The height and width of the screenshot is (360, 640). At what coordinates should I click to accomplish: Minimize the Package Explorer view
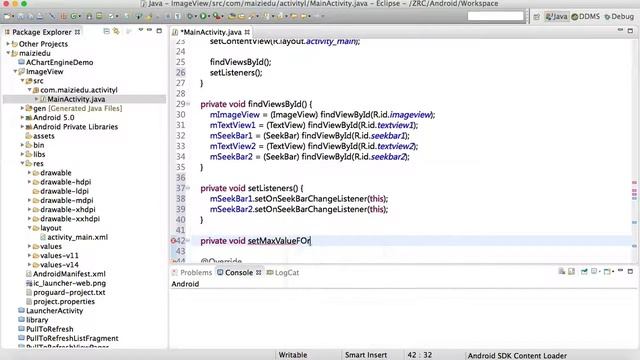click(x=149, y=30)
